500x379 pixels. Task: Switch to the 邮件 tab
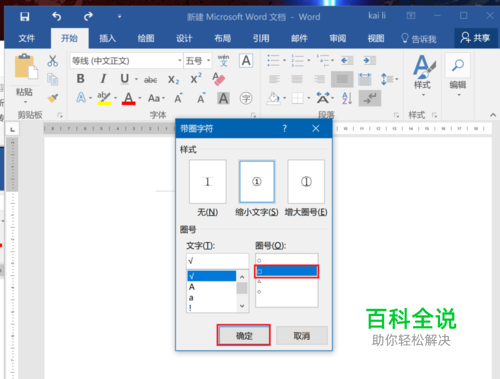coord(299,38)
